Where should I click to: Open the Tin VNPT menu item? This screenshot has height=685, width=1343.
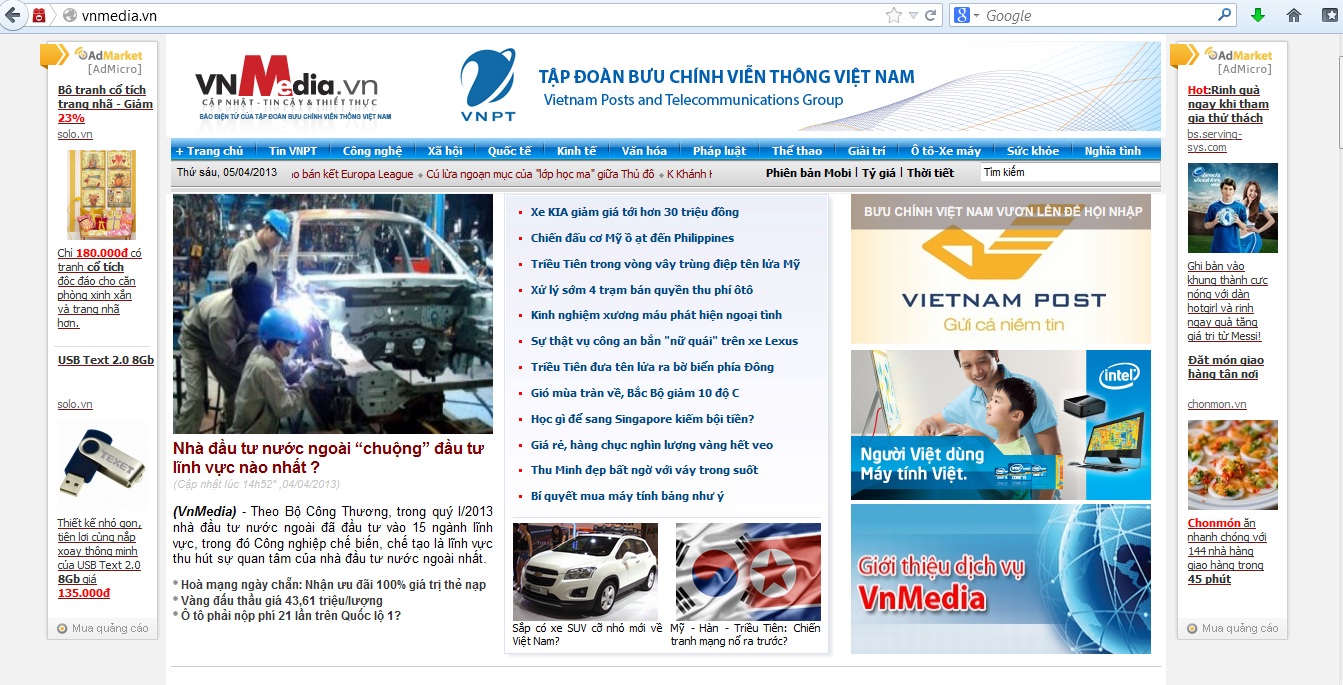(x=293, y=151)
